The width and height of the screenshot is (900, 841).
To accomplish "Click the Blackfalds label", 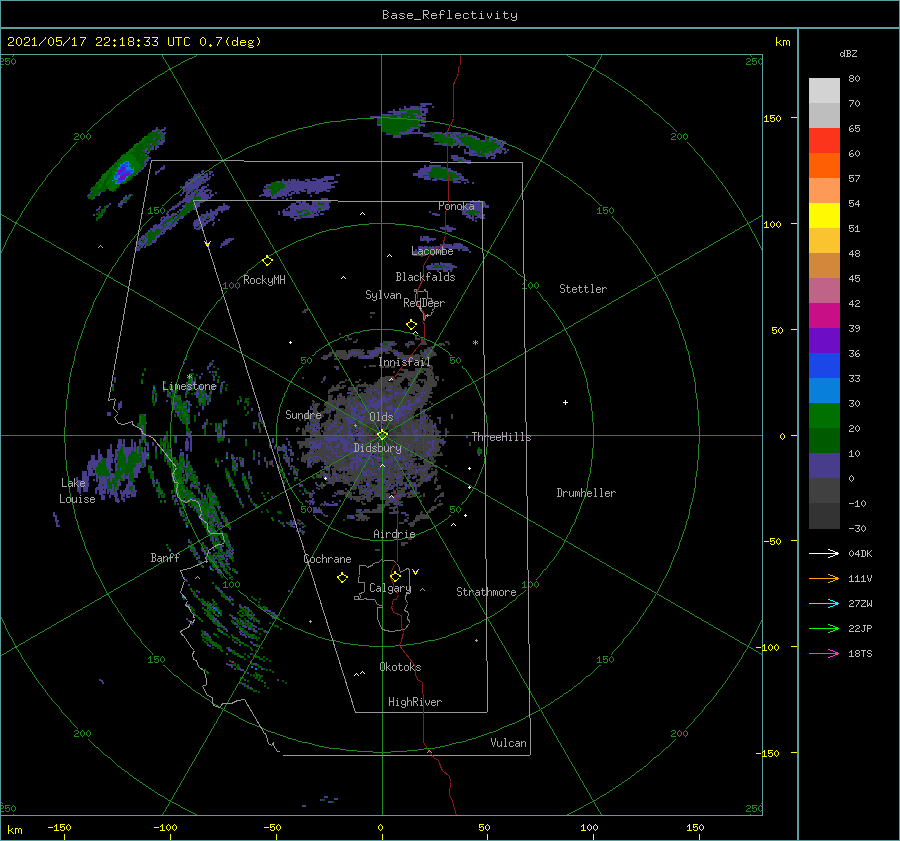I will tap(425, 277).
